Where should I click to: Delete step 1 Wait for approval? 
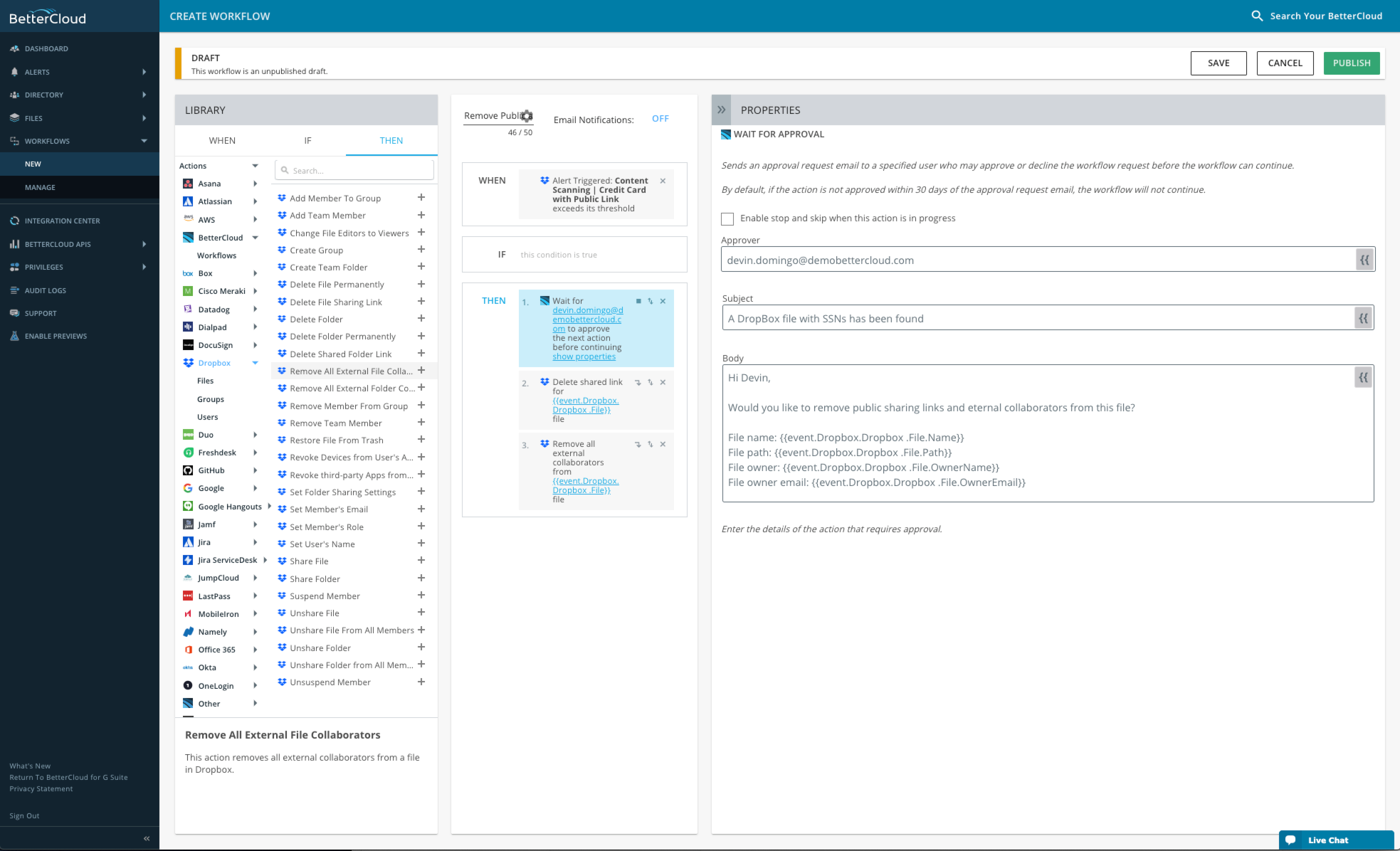point(663,302)
